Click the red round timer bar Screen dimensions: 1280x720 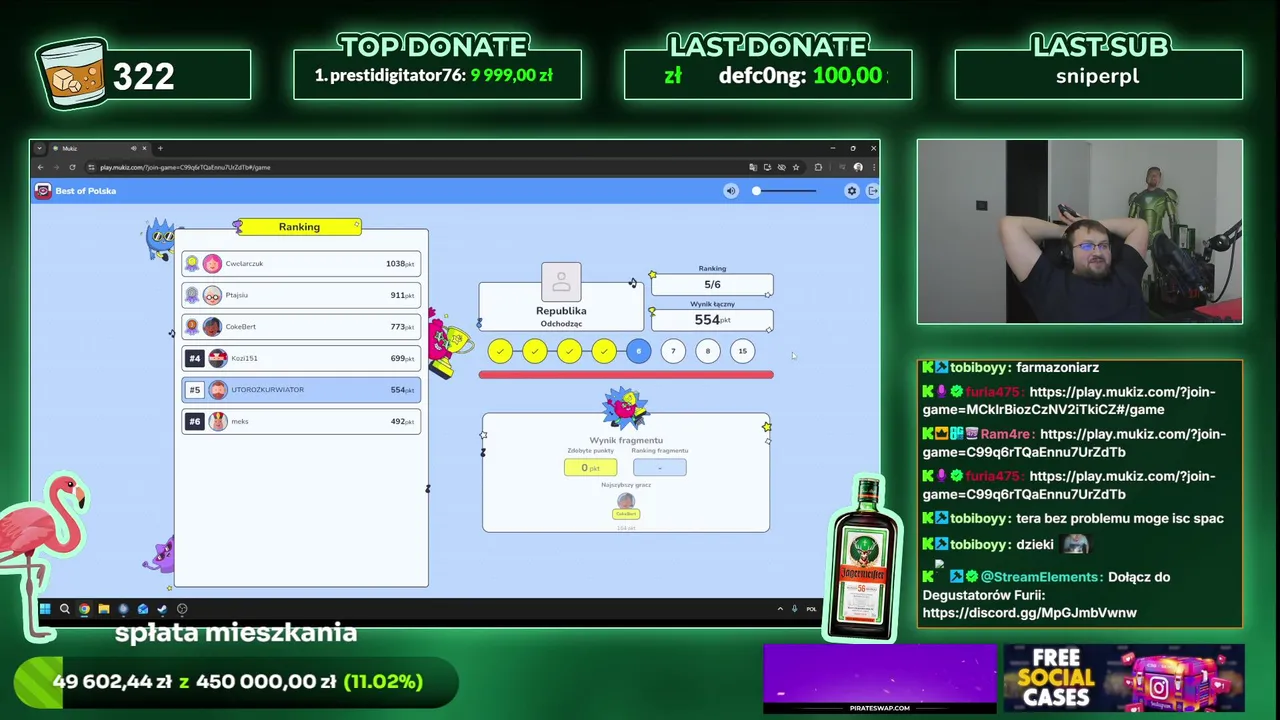tap(626, 375)
